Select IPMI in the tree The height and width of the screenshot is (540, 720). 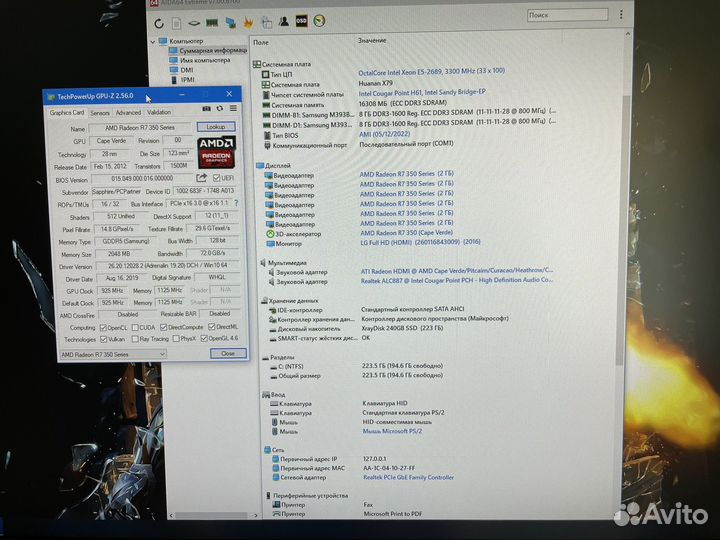click(x=187, y=79)
